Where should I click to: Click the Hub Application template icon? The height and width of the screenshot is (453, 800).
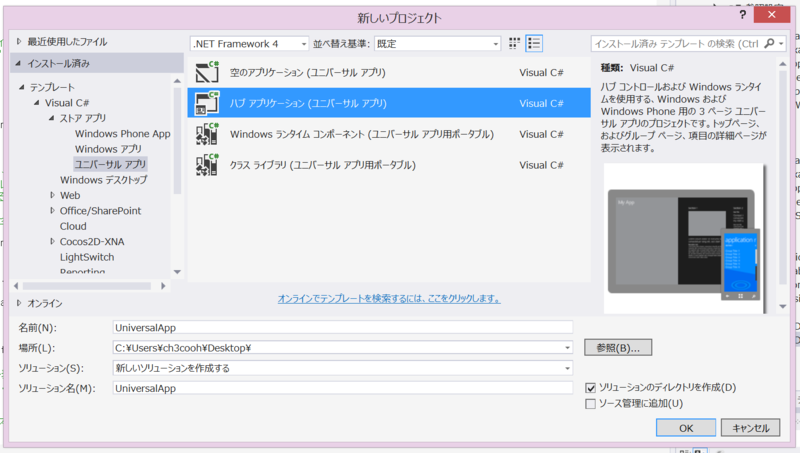click(x=207, y=103)
